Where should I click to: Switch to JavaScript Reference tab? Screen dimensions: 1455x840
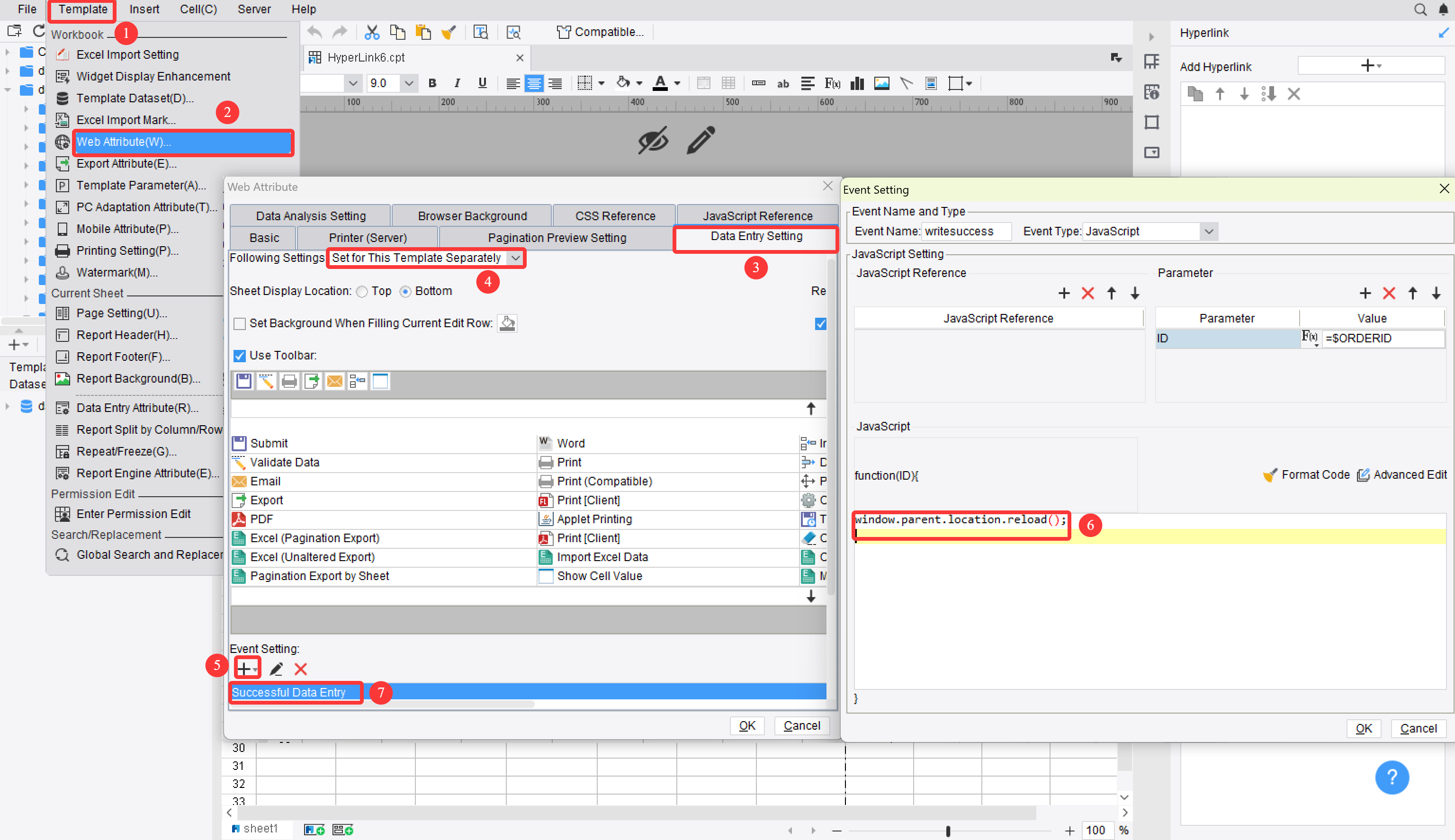pos(757,216)
